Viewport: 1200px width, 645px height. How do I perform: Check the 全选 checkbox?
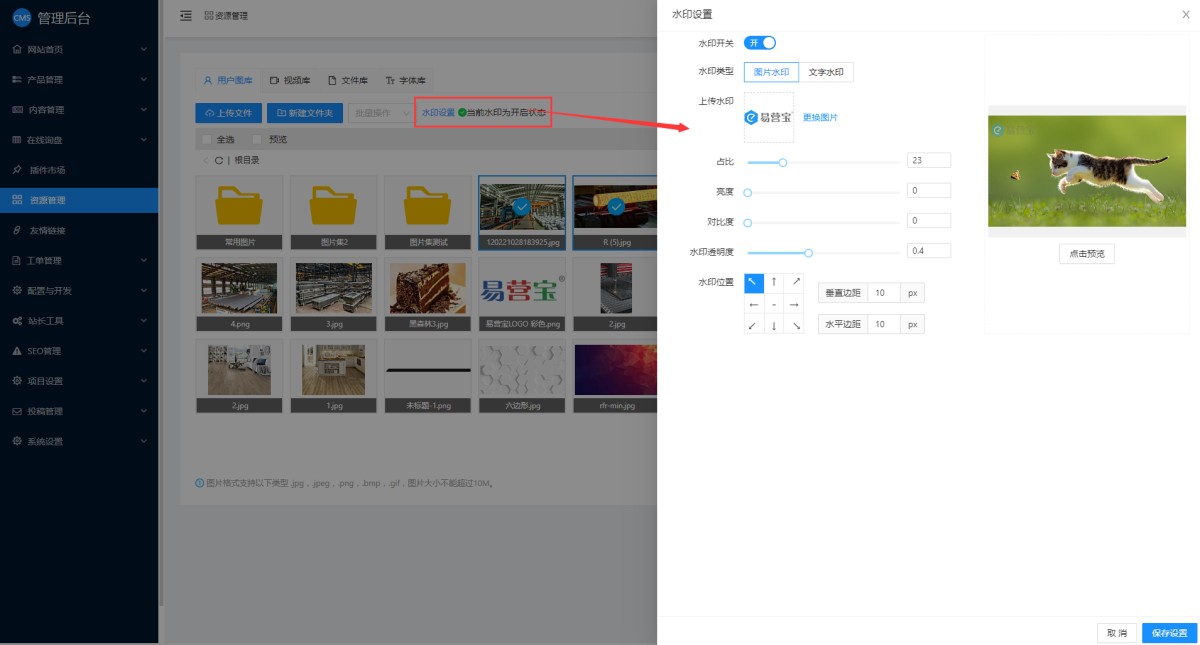[x=207, y=139]
